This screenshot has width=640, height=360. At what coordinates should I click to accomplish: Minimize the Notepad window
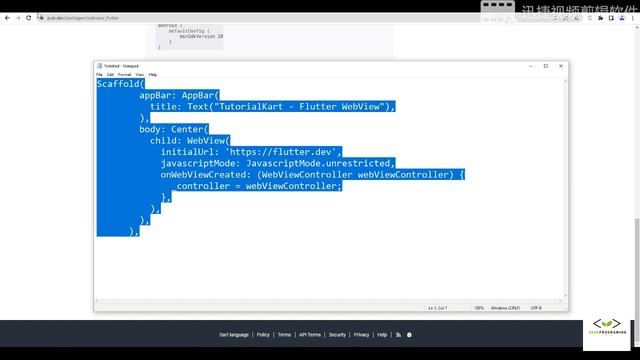pos(531,66)
